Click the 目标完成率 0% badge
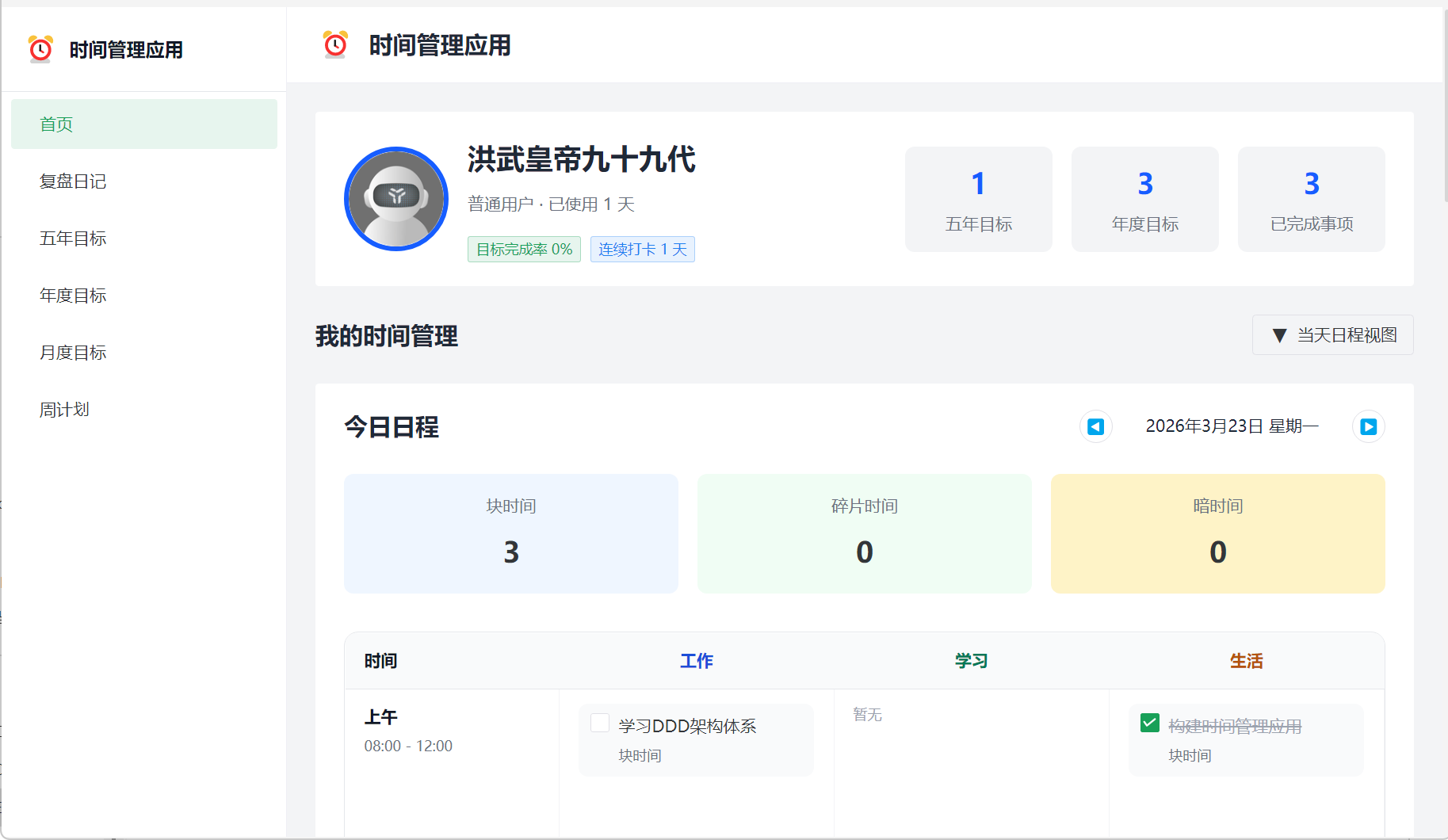The width and height of the screenshot is (1448, 840). pos(524,250)
